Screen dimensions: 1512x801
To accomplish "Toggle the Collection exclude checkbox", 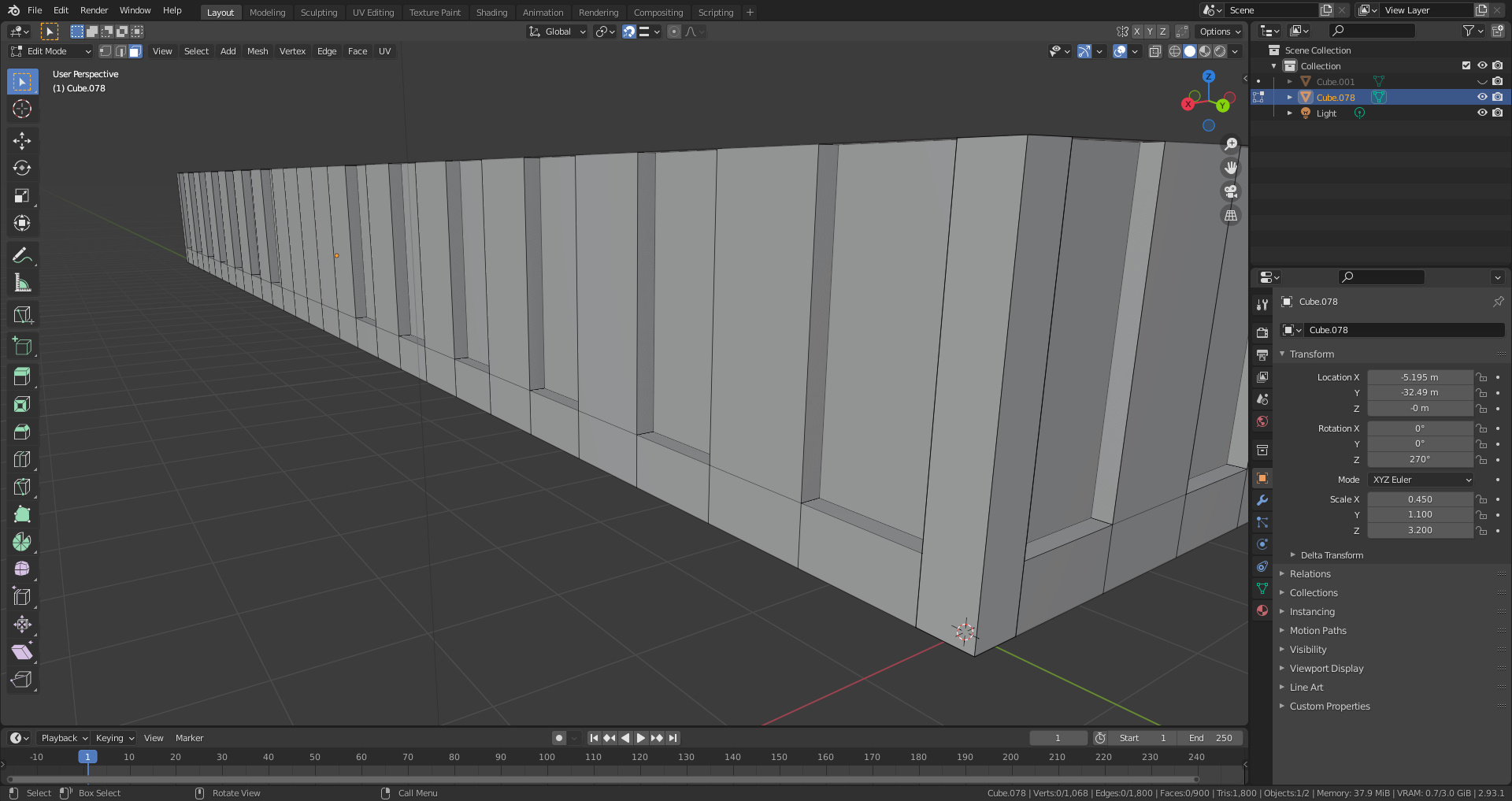I will point(1466,66).
